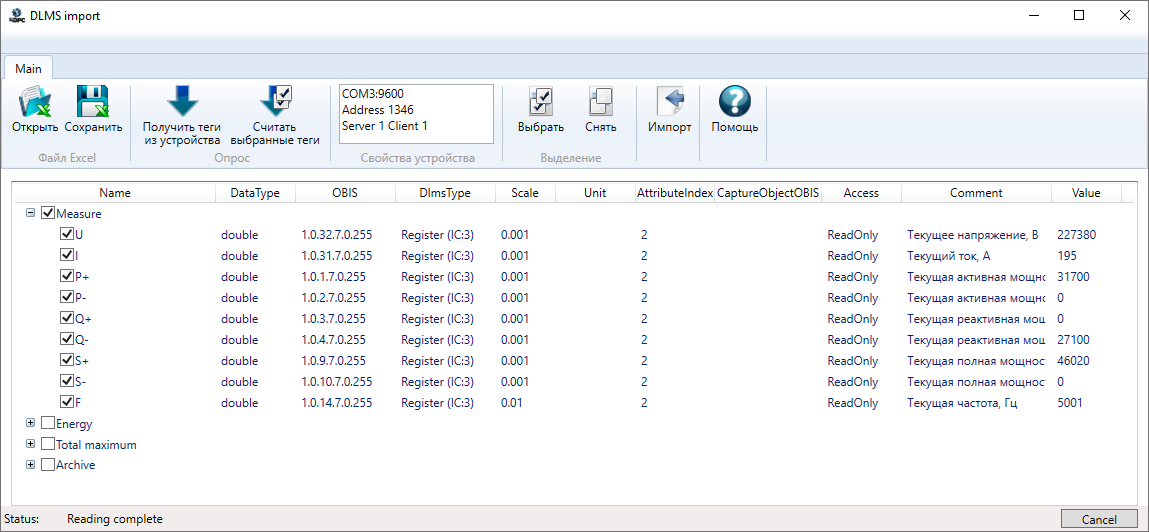Screen dimensions: 1149x532
Task: Click the Value column header
Action: click(1086, 193)
